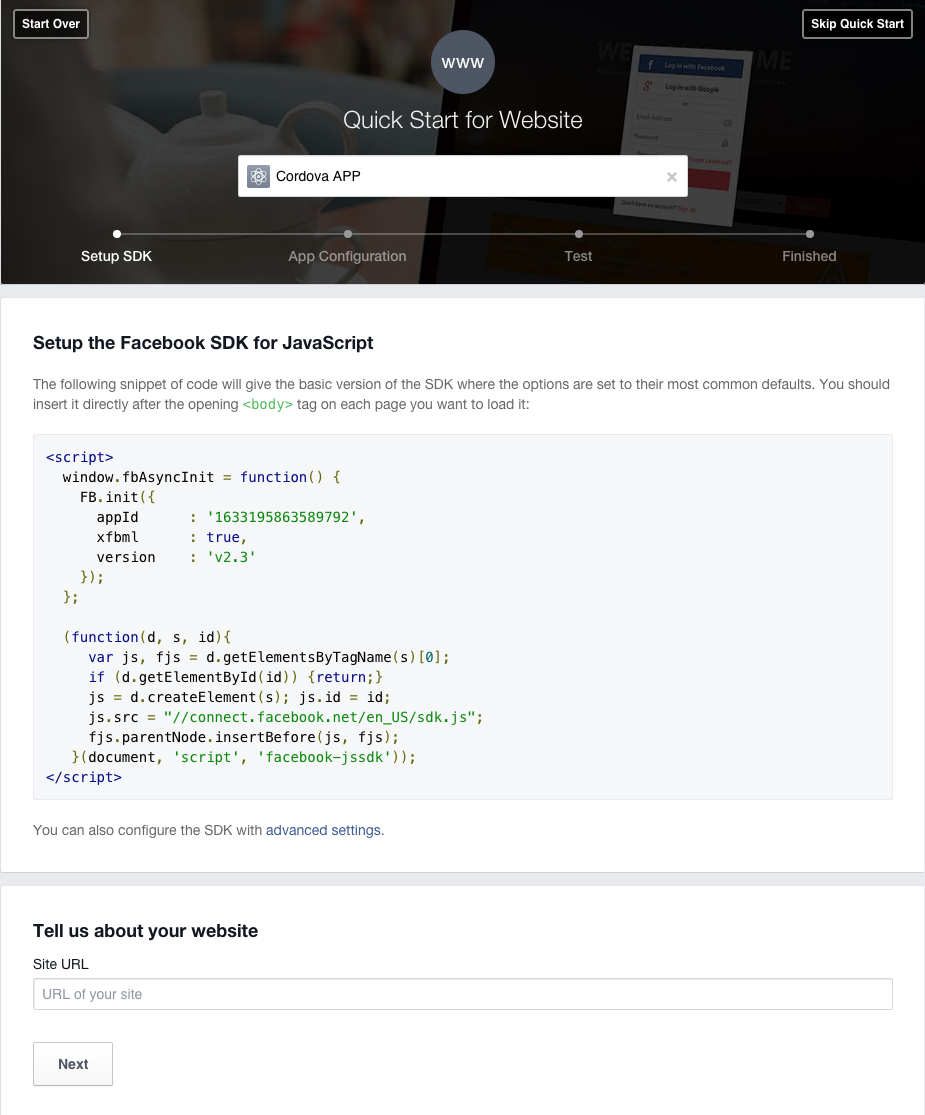Image resolution: width=925 pixels, height=1115 pixels.
Task: Click the window.fbAsyncInit code line
Action: [202, 477]
